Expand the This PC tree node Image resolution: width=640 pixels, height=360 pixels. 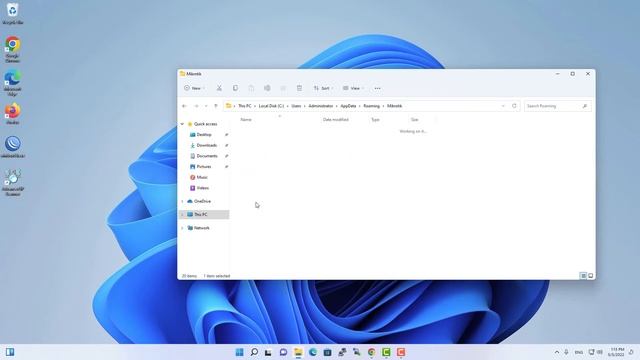coord(182,215)
